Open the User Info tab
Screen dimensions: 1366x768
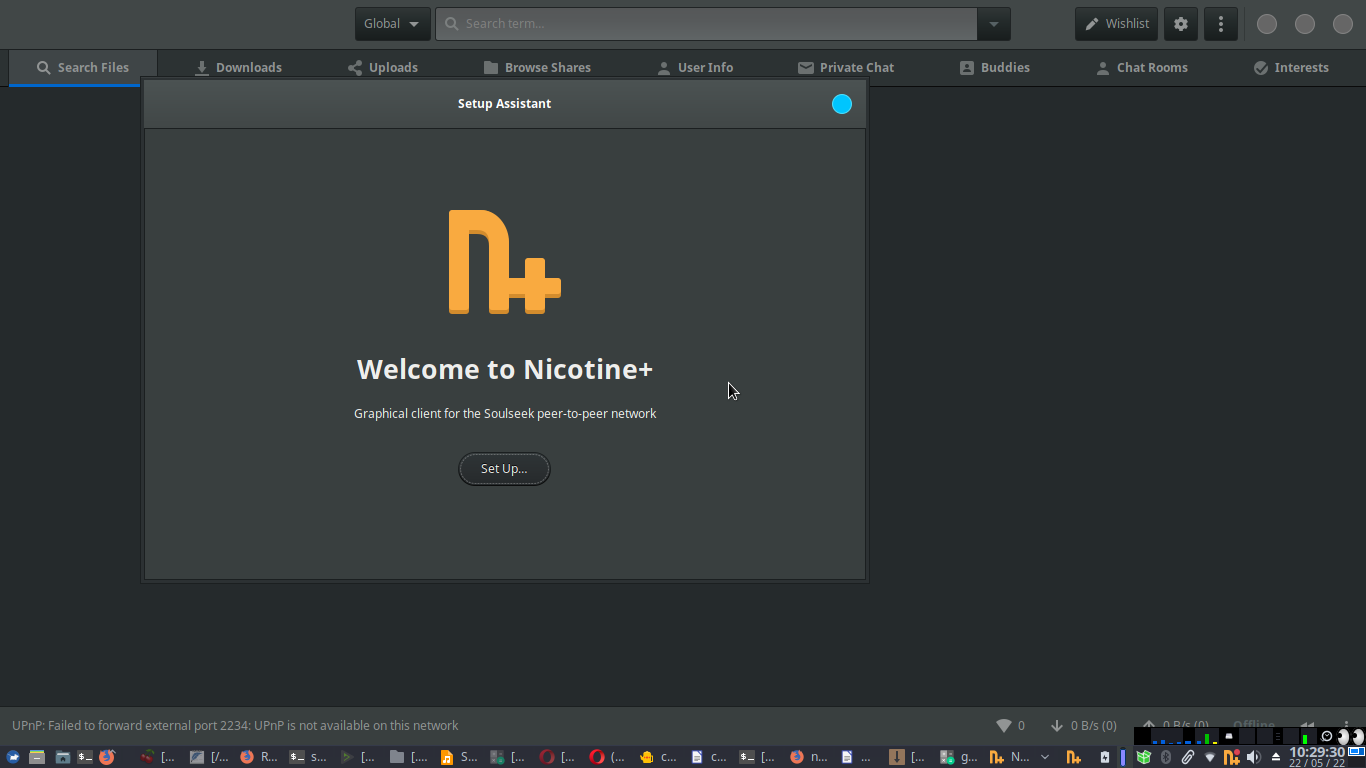(x=695, y=68)
